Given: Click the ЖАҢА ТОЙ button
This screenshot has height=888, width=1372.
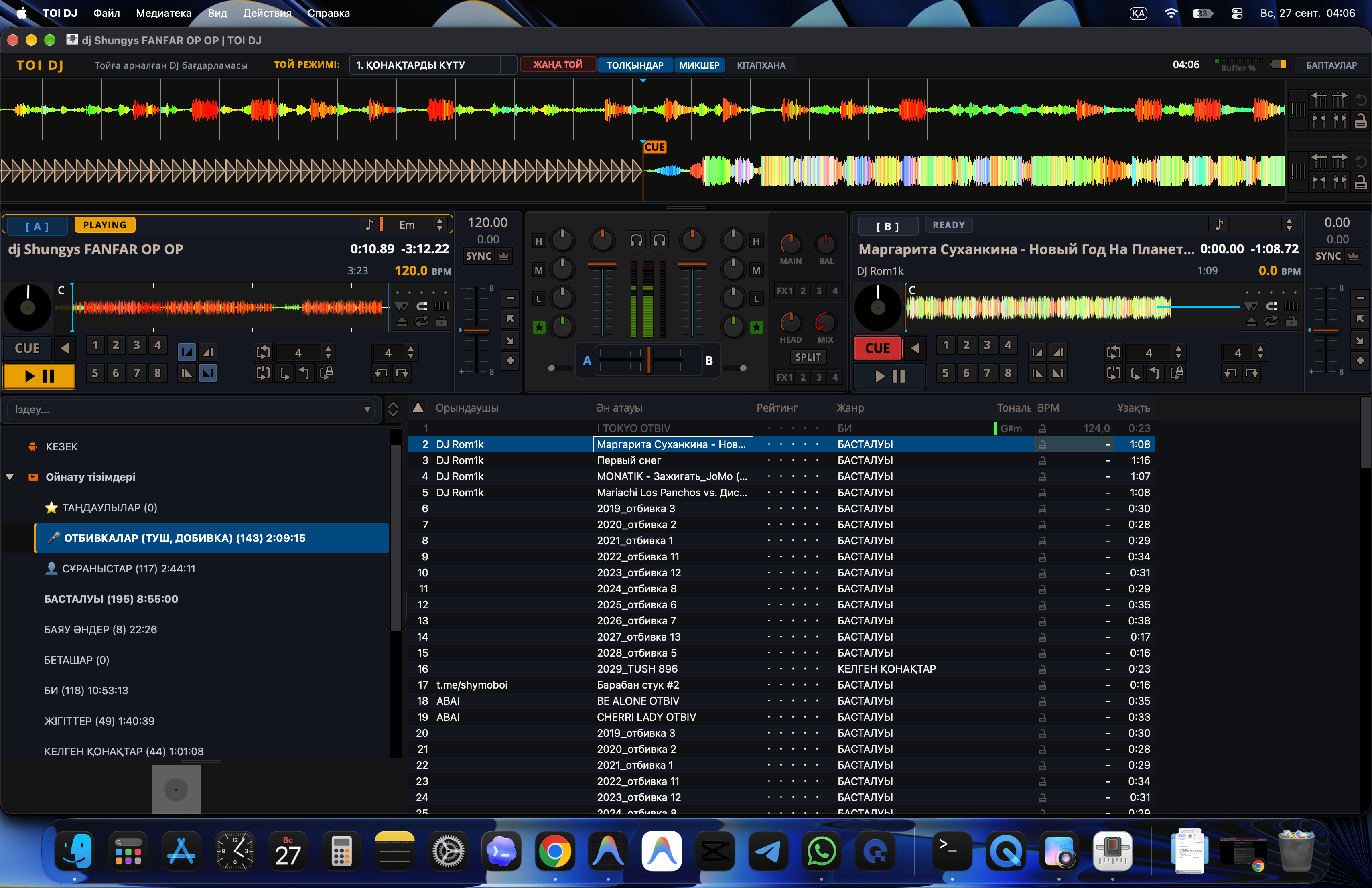Looking at the screenshot, I should [558, 65].
